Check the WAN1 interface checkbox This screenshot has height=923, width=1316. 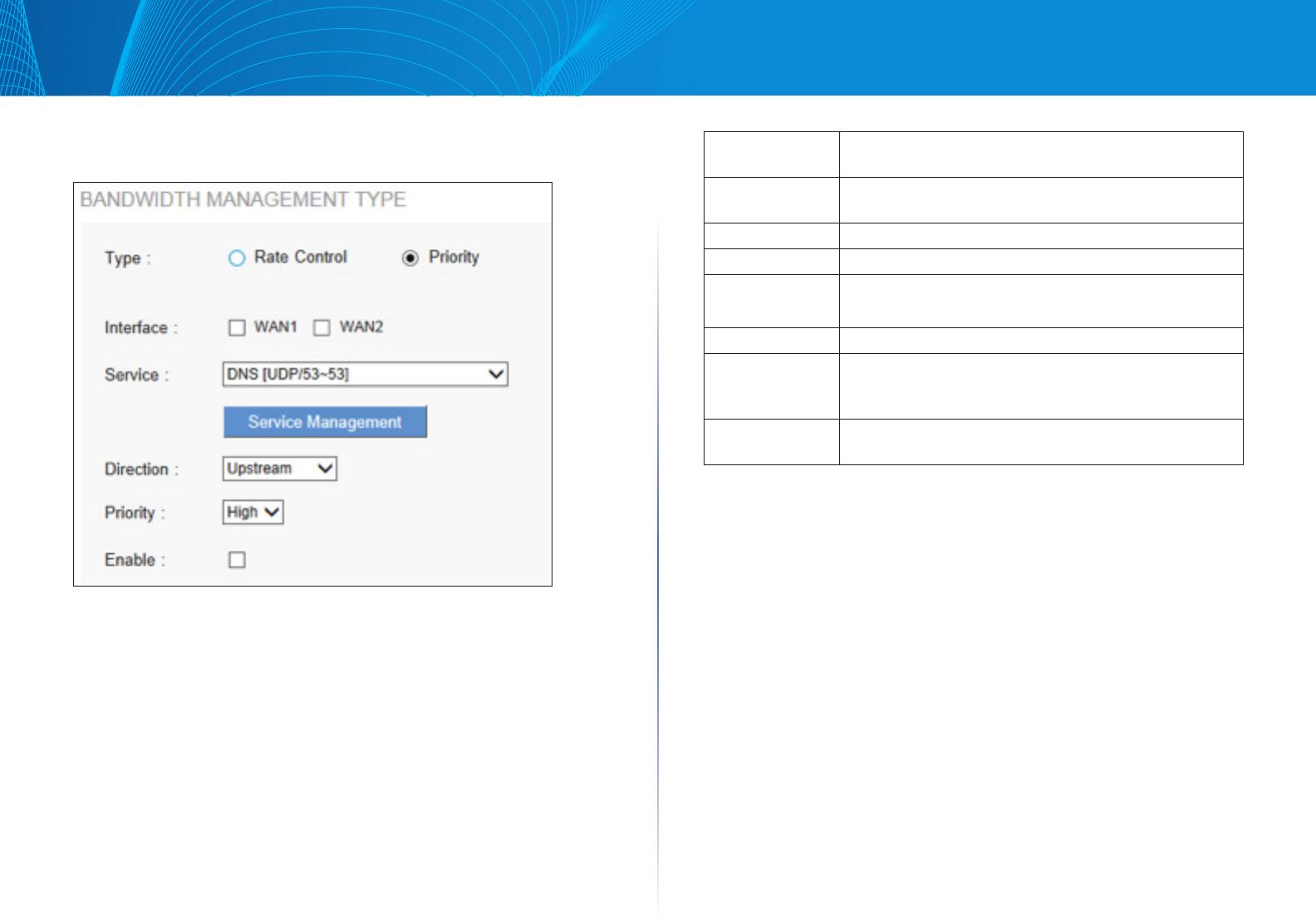click(237, 327)
